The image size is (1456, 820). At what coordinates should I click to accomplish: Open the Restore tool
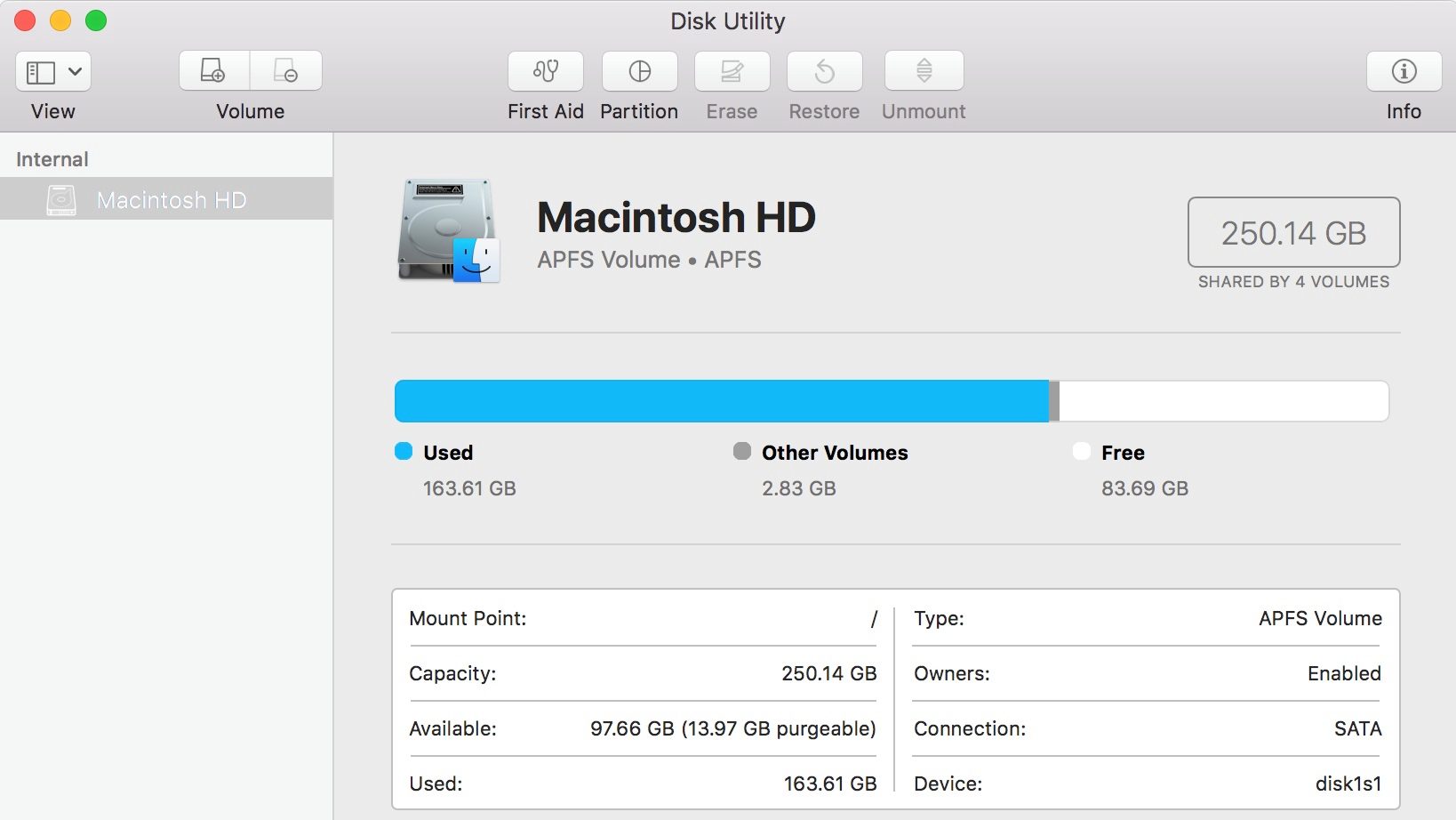823,71
